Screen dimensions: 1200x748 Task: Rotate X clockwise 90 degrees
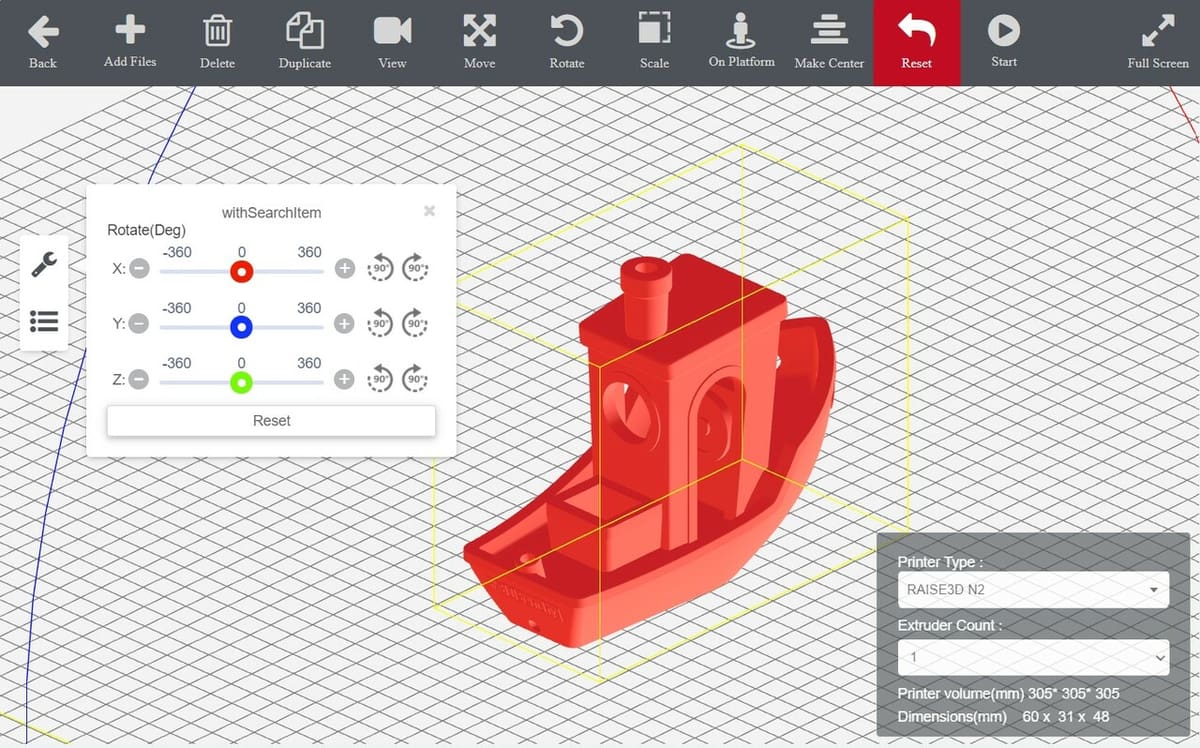coord(416,268)
